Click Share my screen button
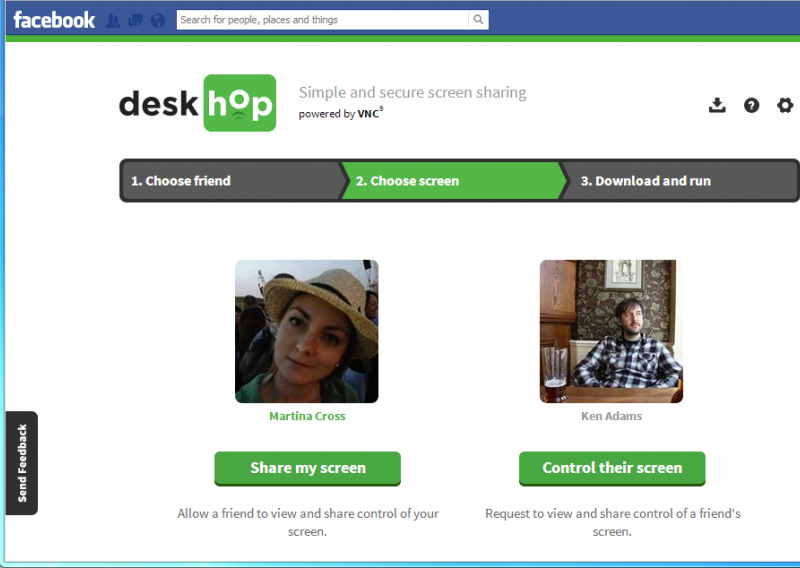Viewport: 800px width, 568px height. tap(308, 468)
